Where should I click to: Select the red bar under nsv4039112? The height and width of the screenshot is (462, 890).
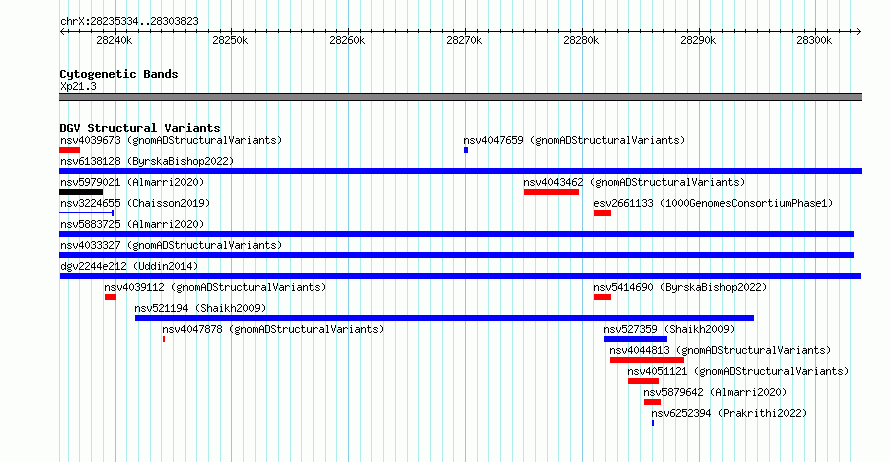click(x=110, y=297)
